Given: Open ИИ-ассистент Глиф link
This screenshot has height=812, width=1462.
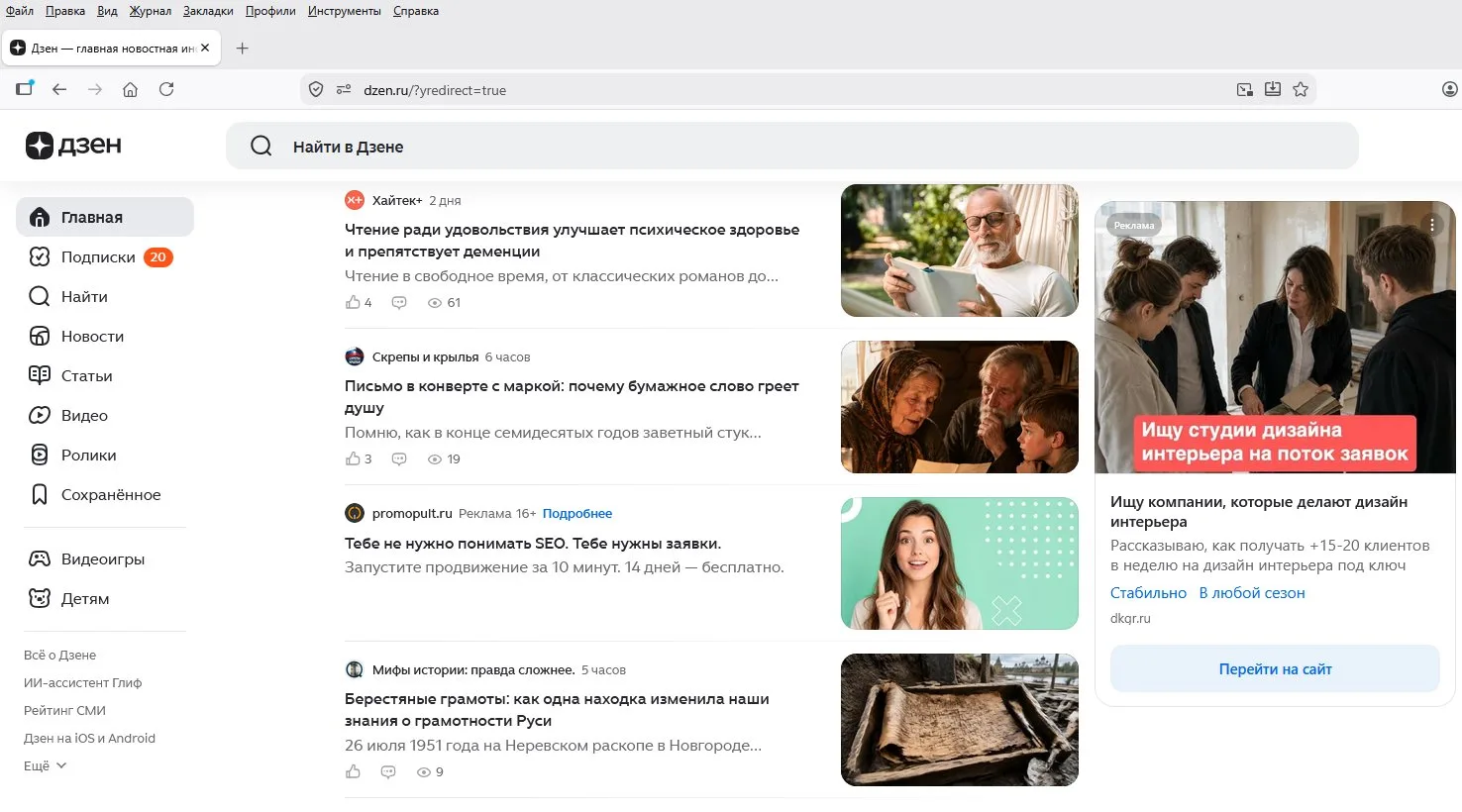Looking at the screenshot, I should (x=82, y=682).
